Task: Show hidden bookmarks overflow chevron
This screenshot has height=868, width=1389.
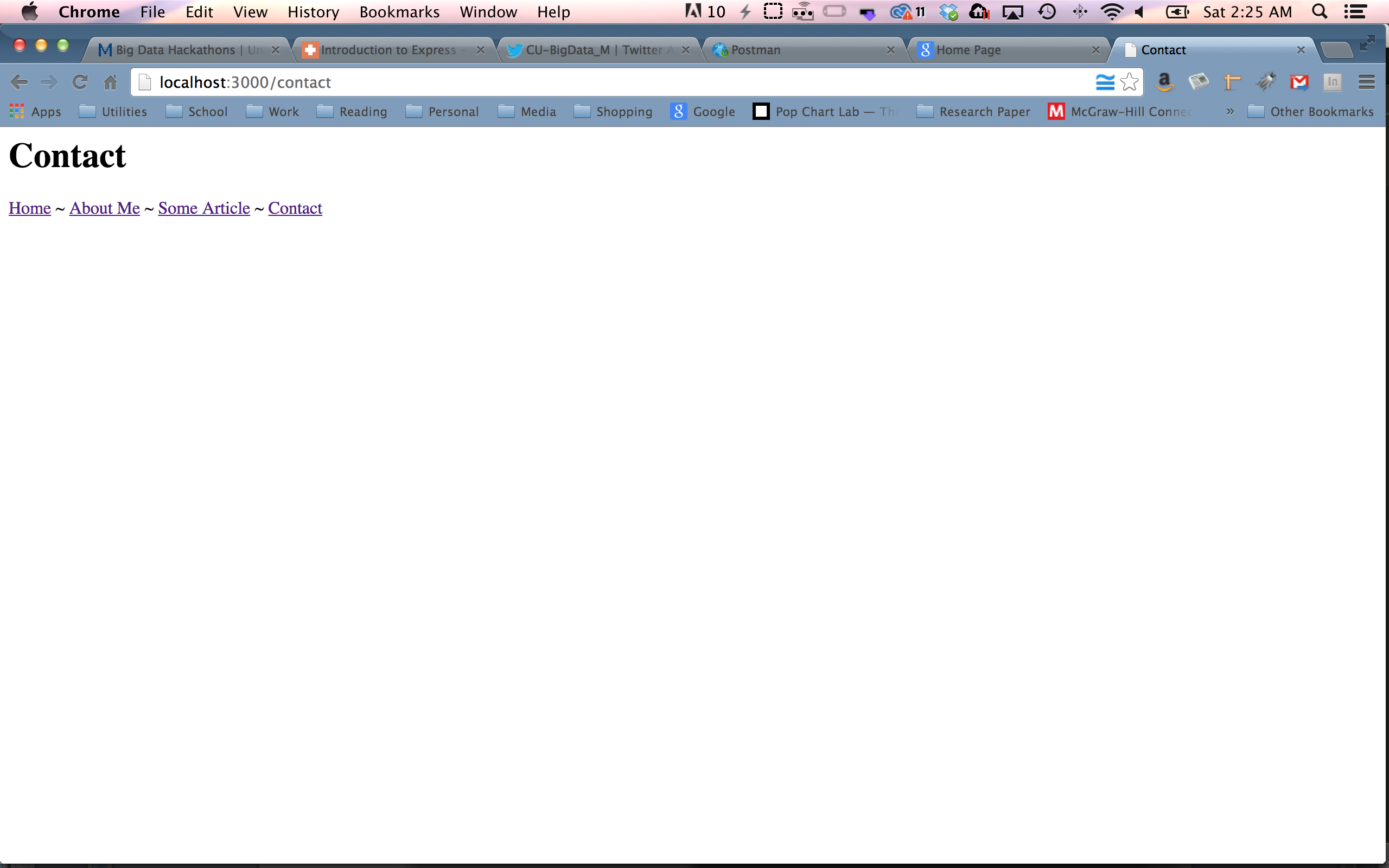Action: pos(1229,111)
